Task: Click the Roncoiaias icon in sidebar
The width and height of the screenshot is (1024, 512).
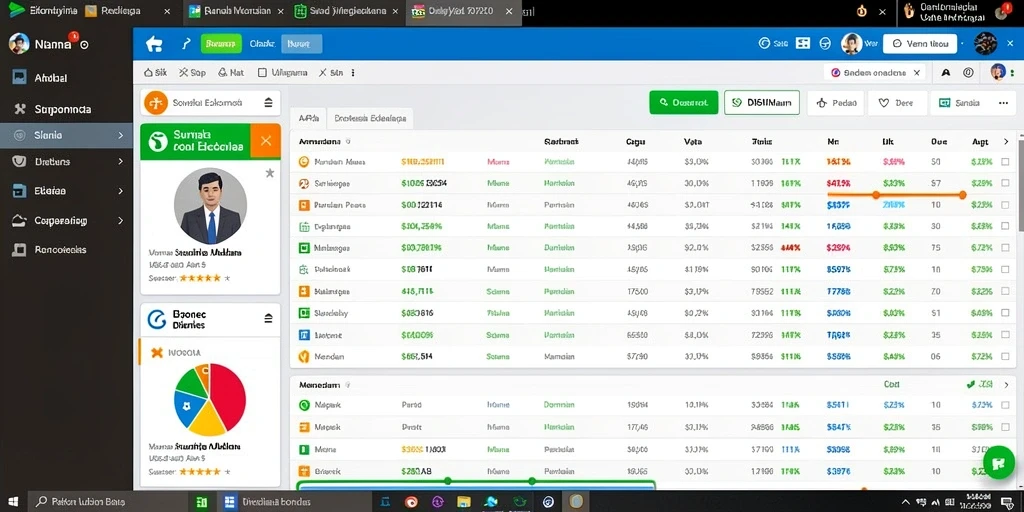Action: point(20,249)
